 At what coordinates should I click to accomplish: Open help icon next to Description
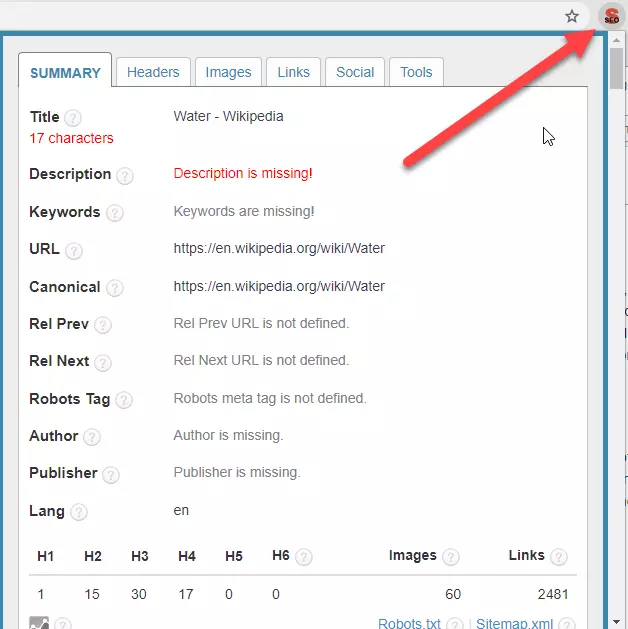click(125, 176)
